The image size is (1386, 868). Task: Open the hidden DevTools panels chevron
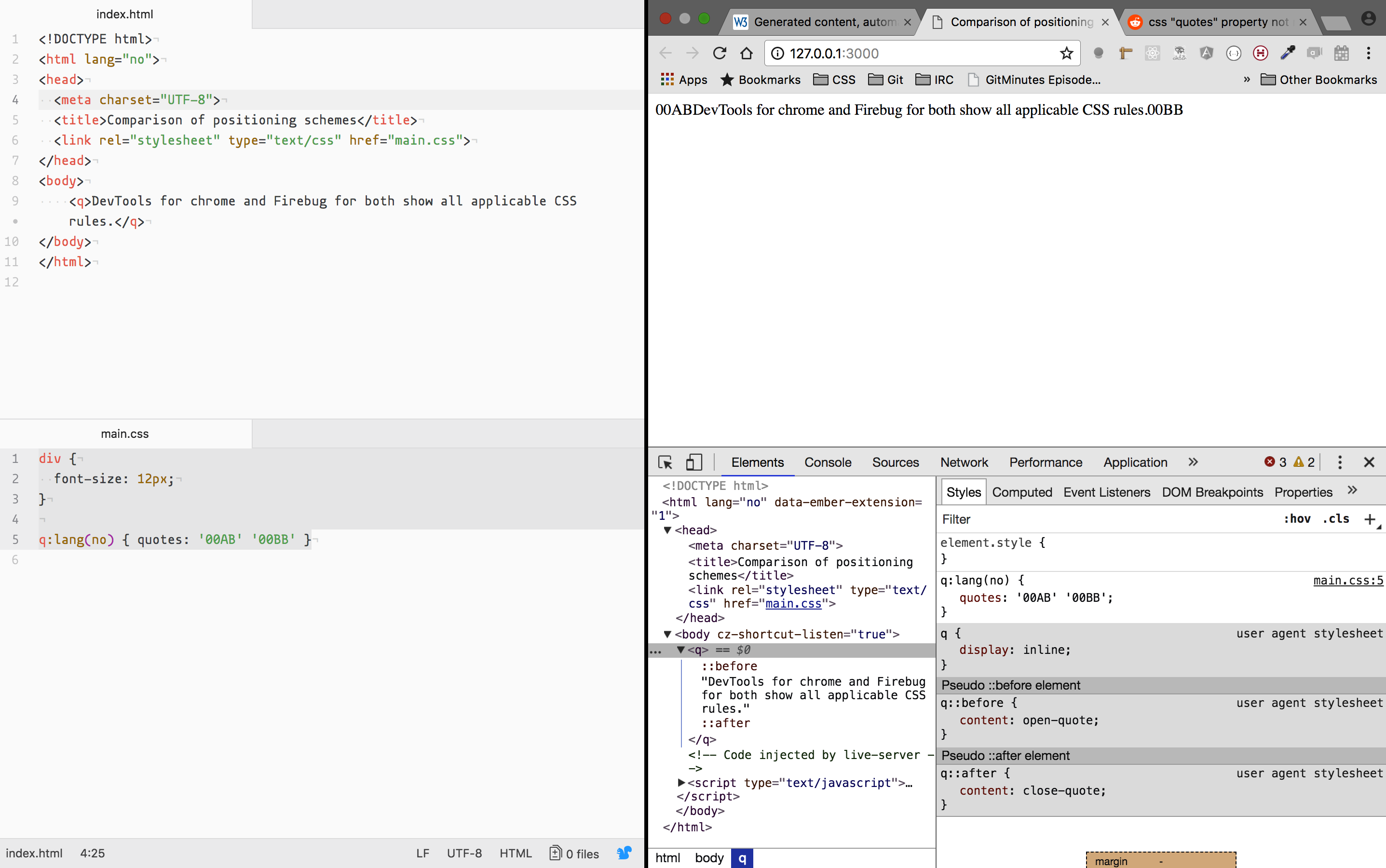pyautogui.click(x=1193, y=462)
